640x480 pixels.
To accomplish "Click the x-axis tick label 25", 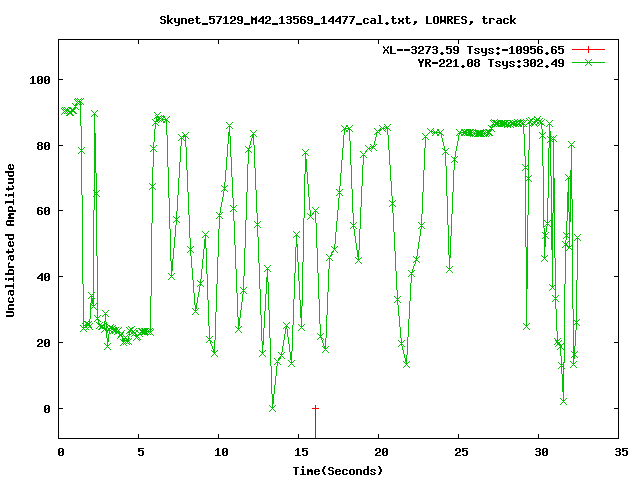I will [461, 452].
